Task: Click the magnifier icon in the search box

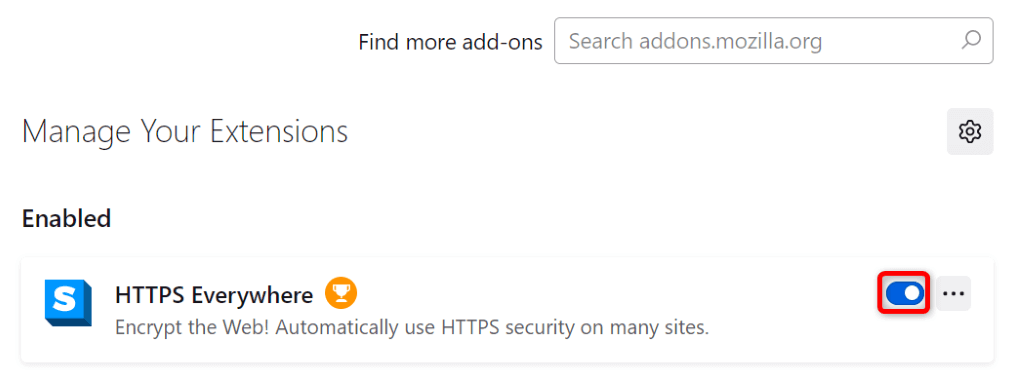Action: tap(971, 40)
